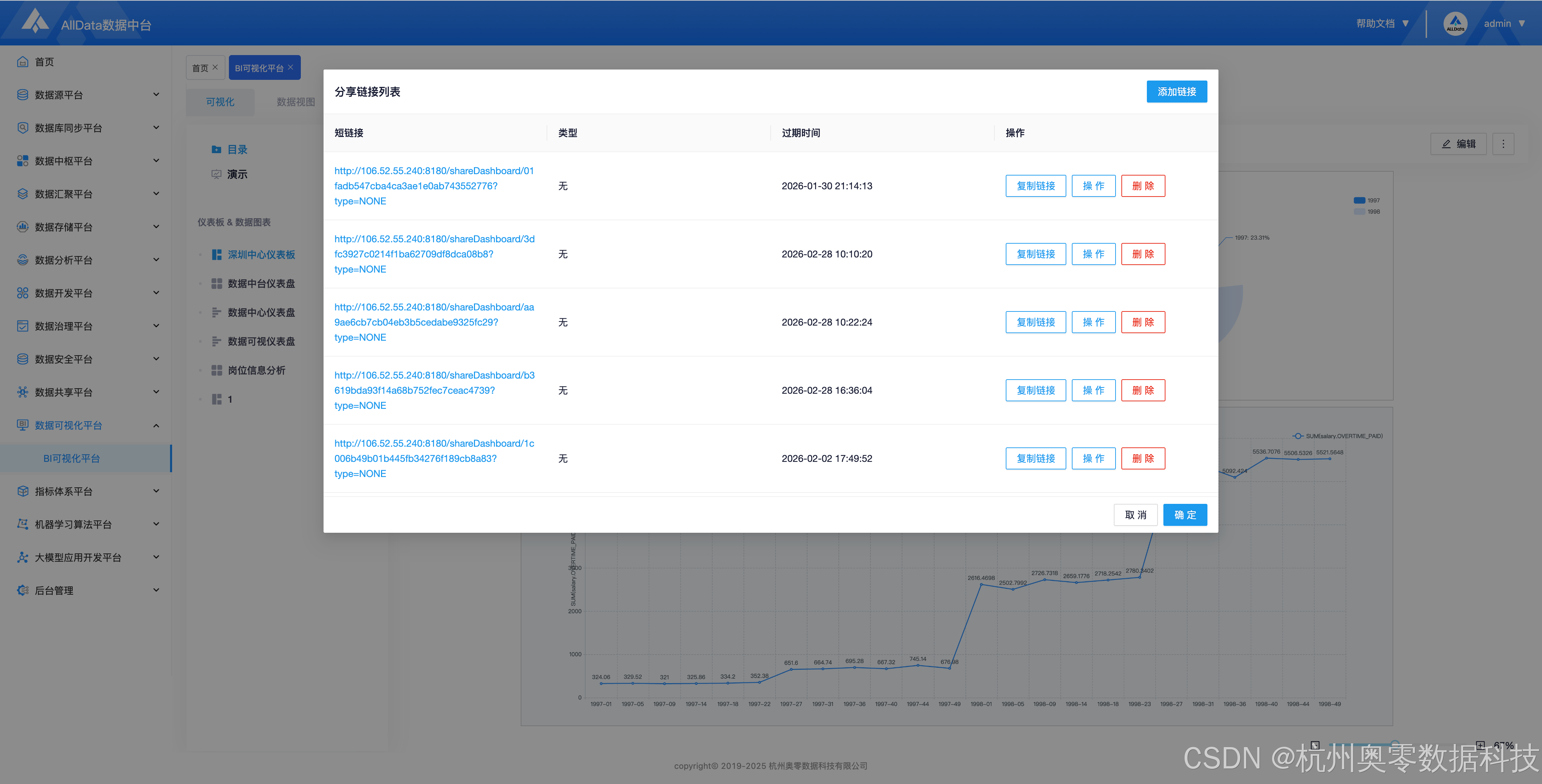This screenshot has height=784, width=1542.
Task: Click the 演示 presentation icon
Action: (x=216, y=174)
